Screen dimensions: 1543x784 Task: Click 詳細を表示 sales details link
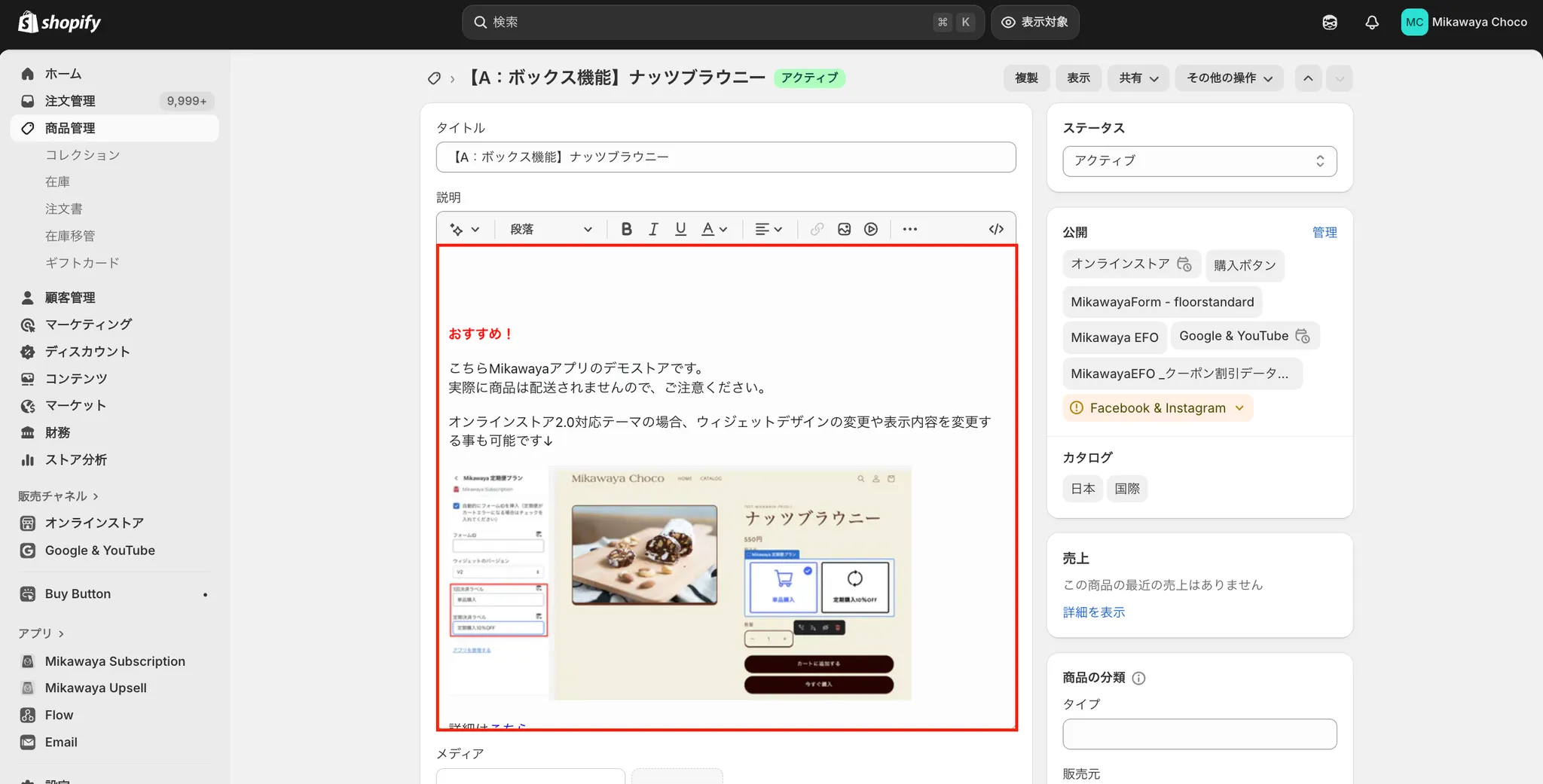click(1094, 612)
